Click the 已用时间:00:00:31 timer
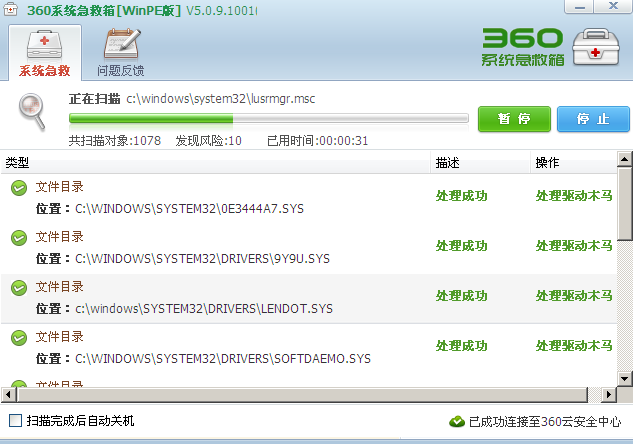 318,140
